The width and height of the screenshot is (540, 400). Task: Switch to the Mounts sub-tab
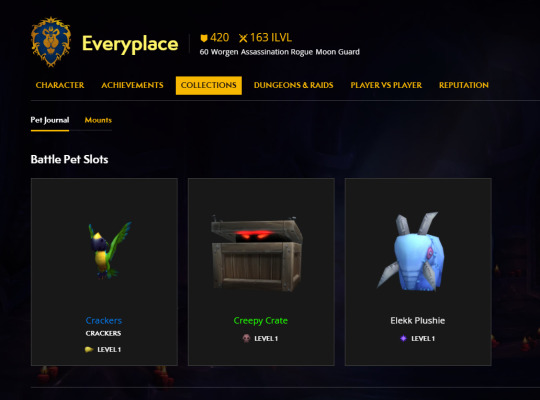98,120
